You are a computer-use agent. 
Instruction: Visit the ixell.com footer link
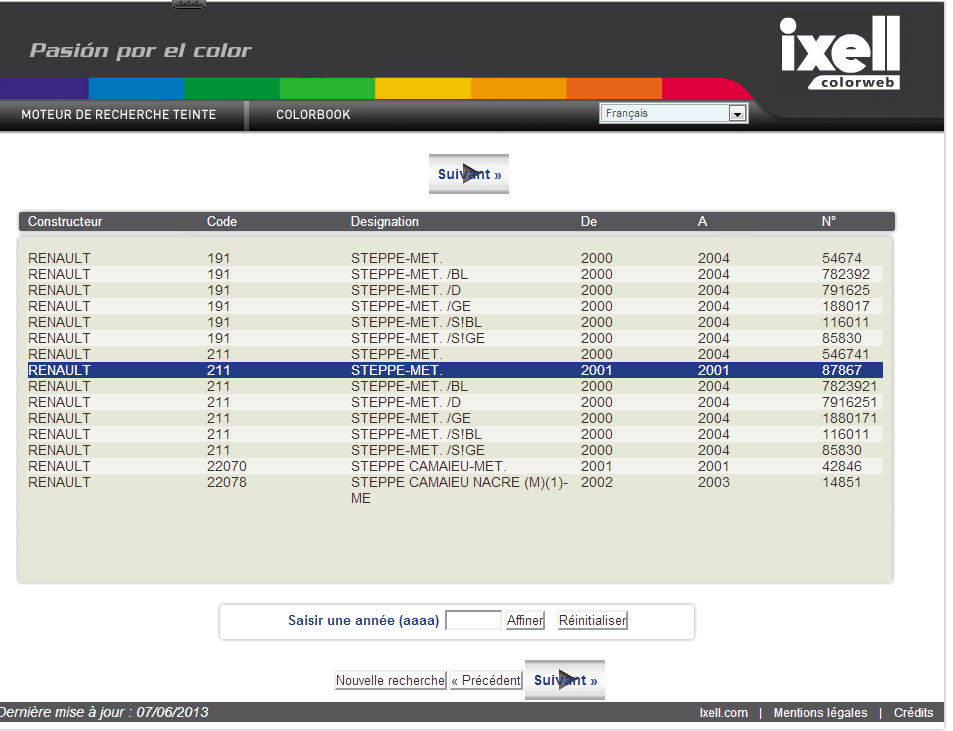coord(723,713)
